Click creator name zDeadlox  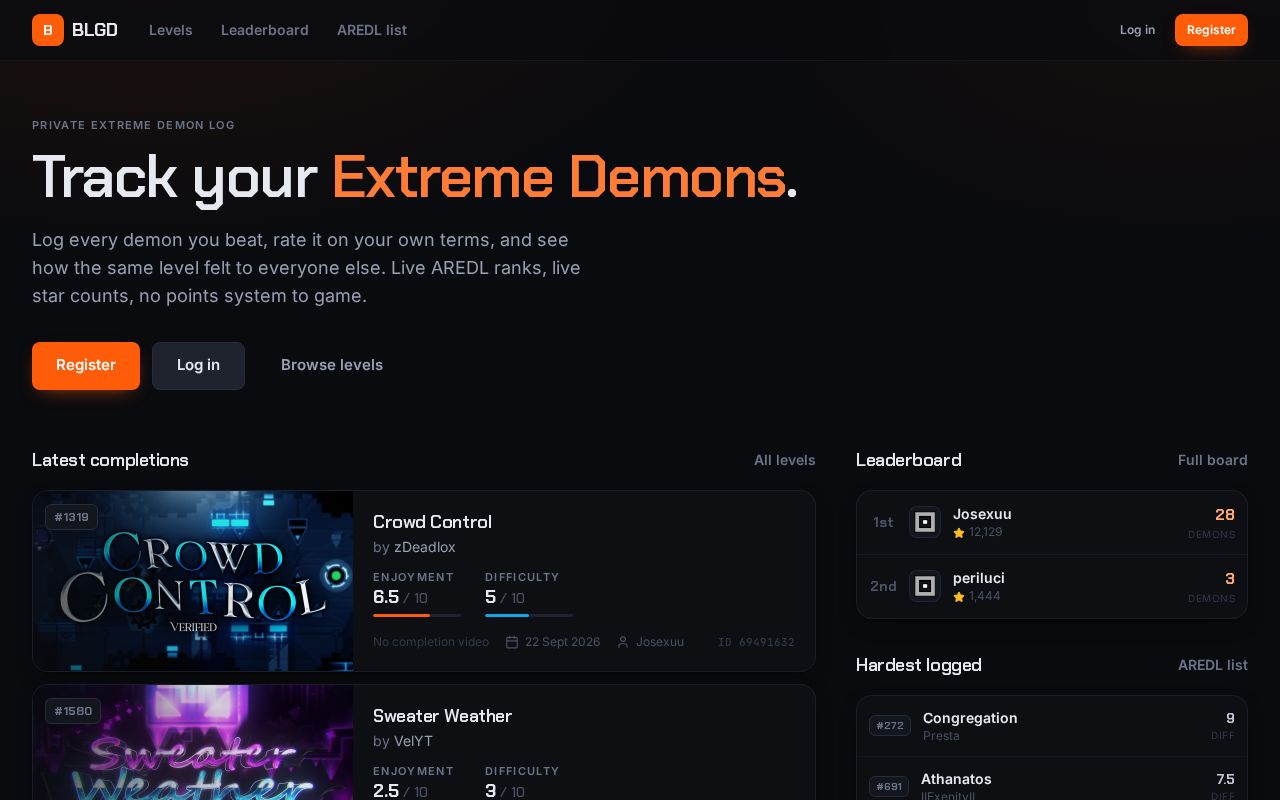coord(425,547)
